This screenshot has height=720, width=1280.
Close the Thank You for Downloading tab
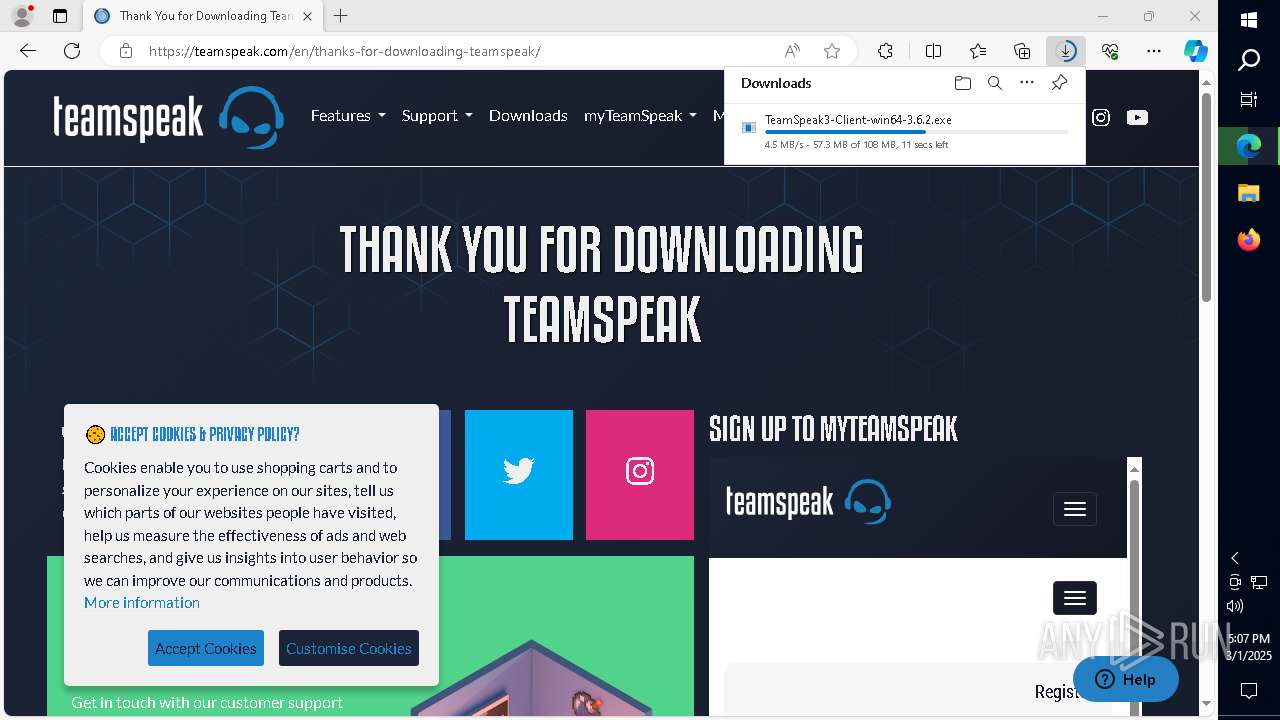(307, 16)
